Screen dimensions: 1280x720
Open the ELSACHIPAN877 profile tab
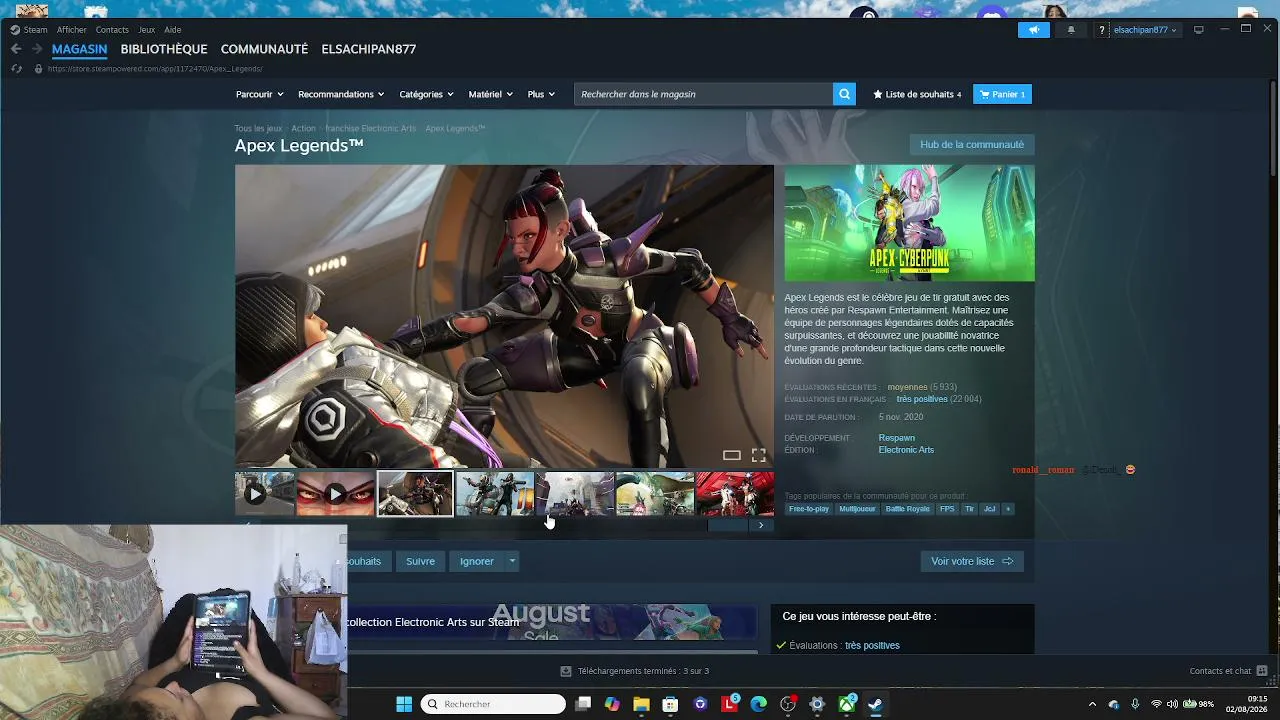(x=369, y=49)
